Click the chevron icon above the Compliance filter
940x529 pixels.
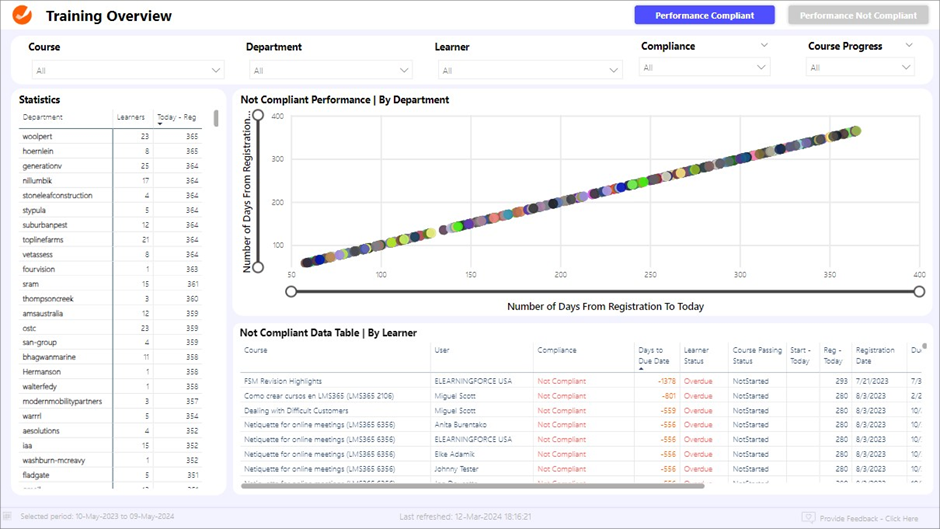click(764, 45)
